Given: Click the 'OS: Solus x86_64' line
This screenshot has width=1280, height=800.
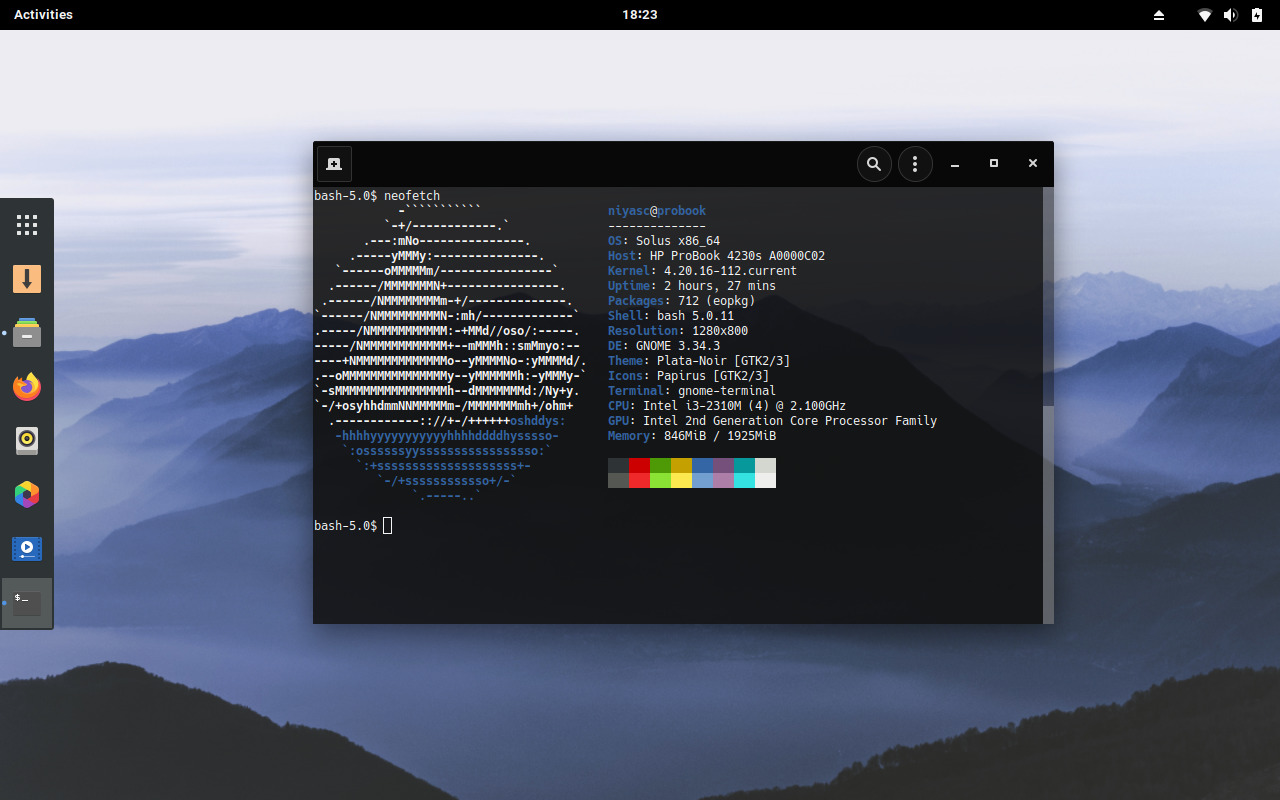Looking at the screenshot, I should (x=664, y=241).
